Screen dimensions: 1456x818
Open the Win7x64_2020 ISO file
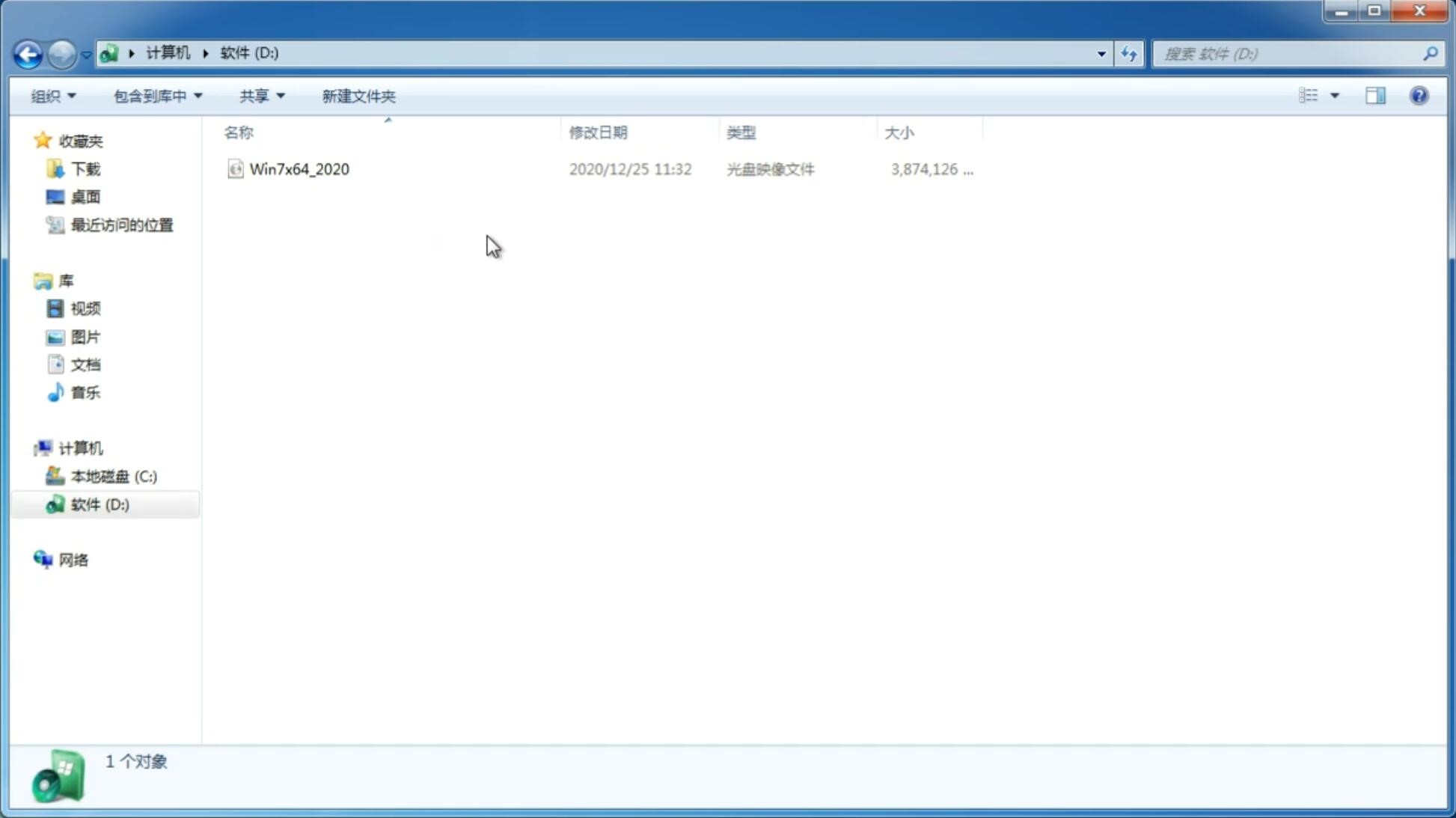coord(298,169)
